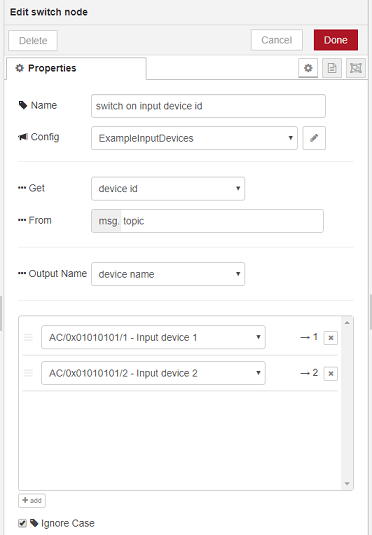Open the Output Name dropdown
This screenshot has width=372, height=535.
click(x=168, y=274)
